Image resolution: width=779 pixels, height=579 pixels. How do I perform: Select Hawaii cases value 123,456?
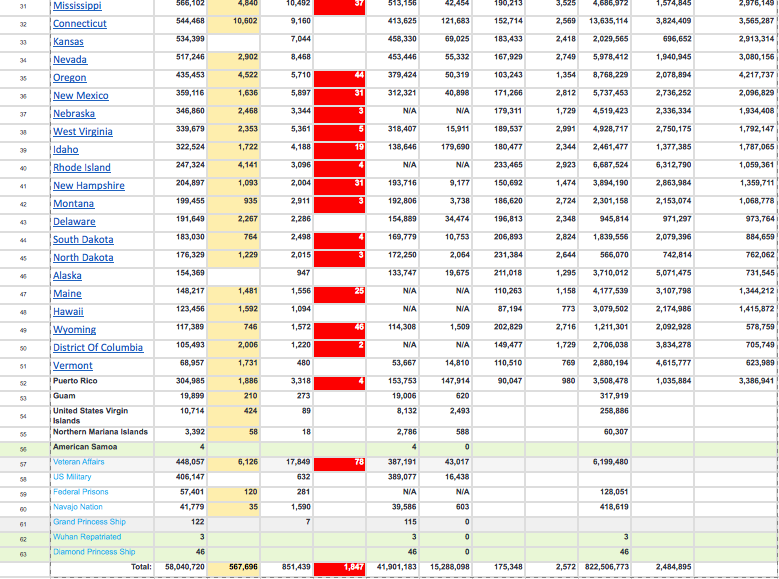point(190,309)
